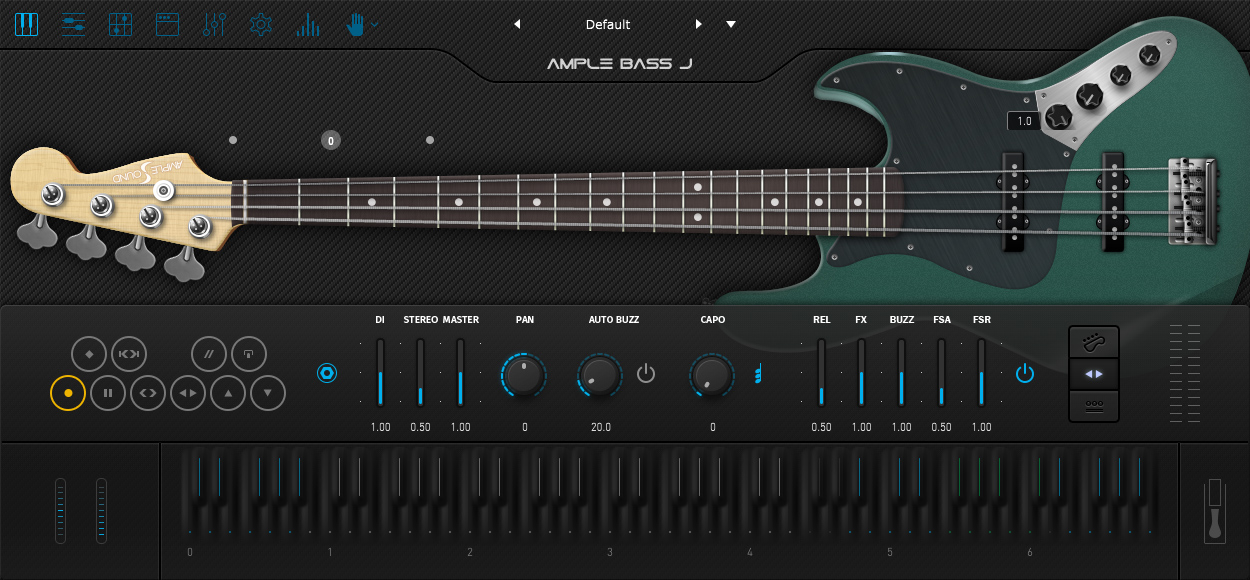Click the PAN knob
1250x580 pixels.
[x=524, y=375]
